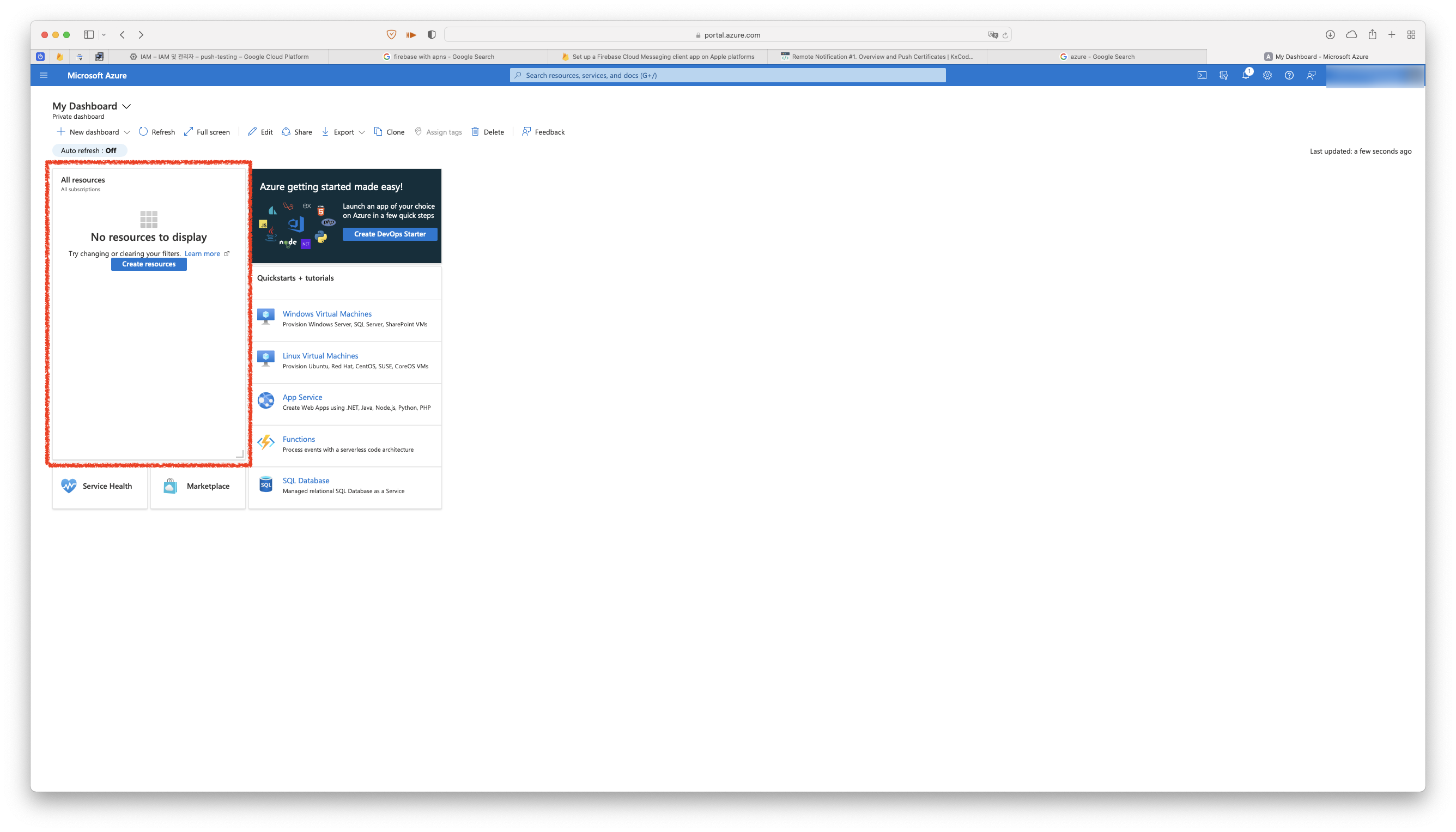Switch to firebase with apns tab
Screen dimensions: 1456x832
(x=438, y=57)
